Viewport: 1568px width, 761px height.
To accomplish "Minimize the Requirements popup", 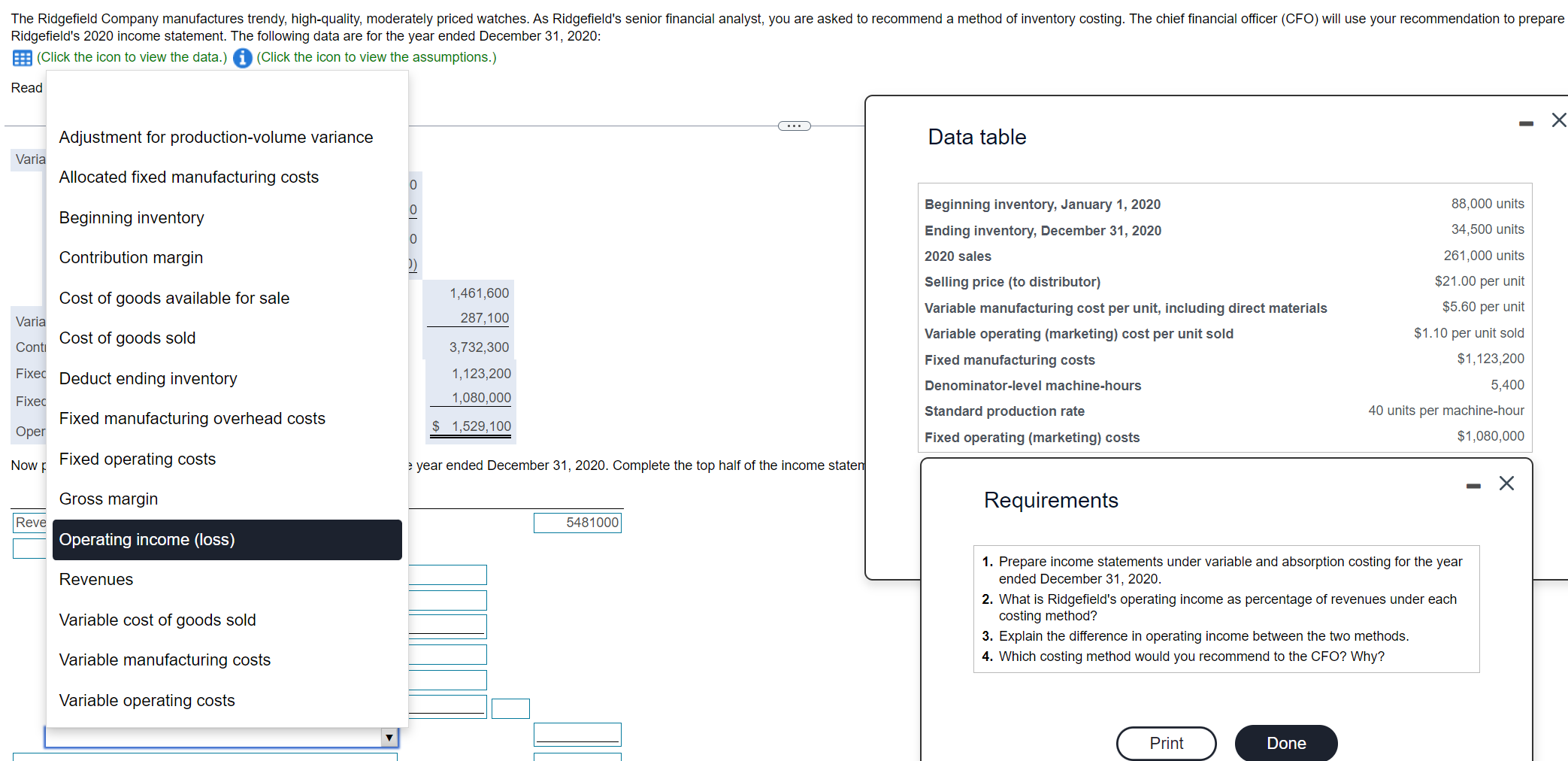I will point(1473,487).
